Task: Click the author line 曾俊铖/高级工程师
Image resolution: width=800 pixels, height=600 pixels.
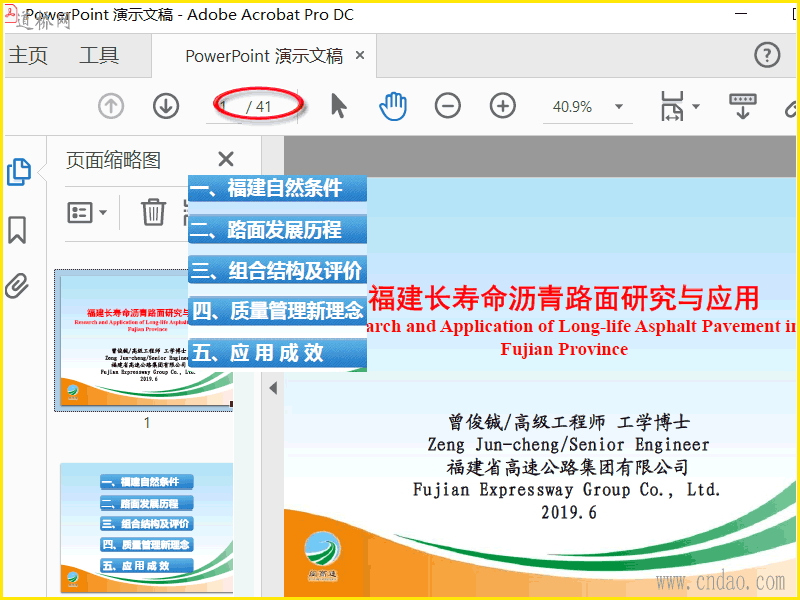Action: click(x=526, y=422)
